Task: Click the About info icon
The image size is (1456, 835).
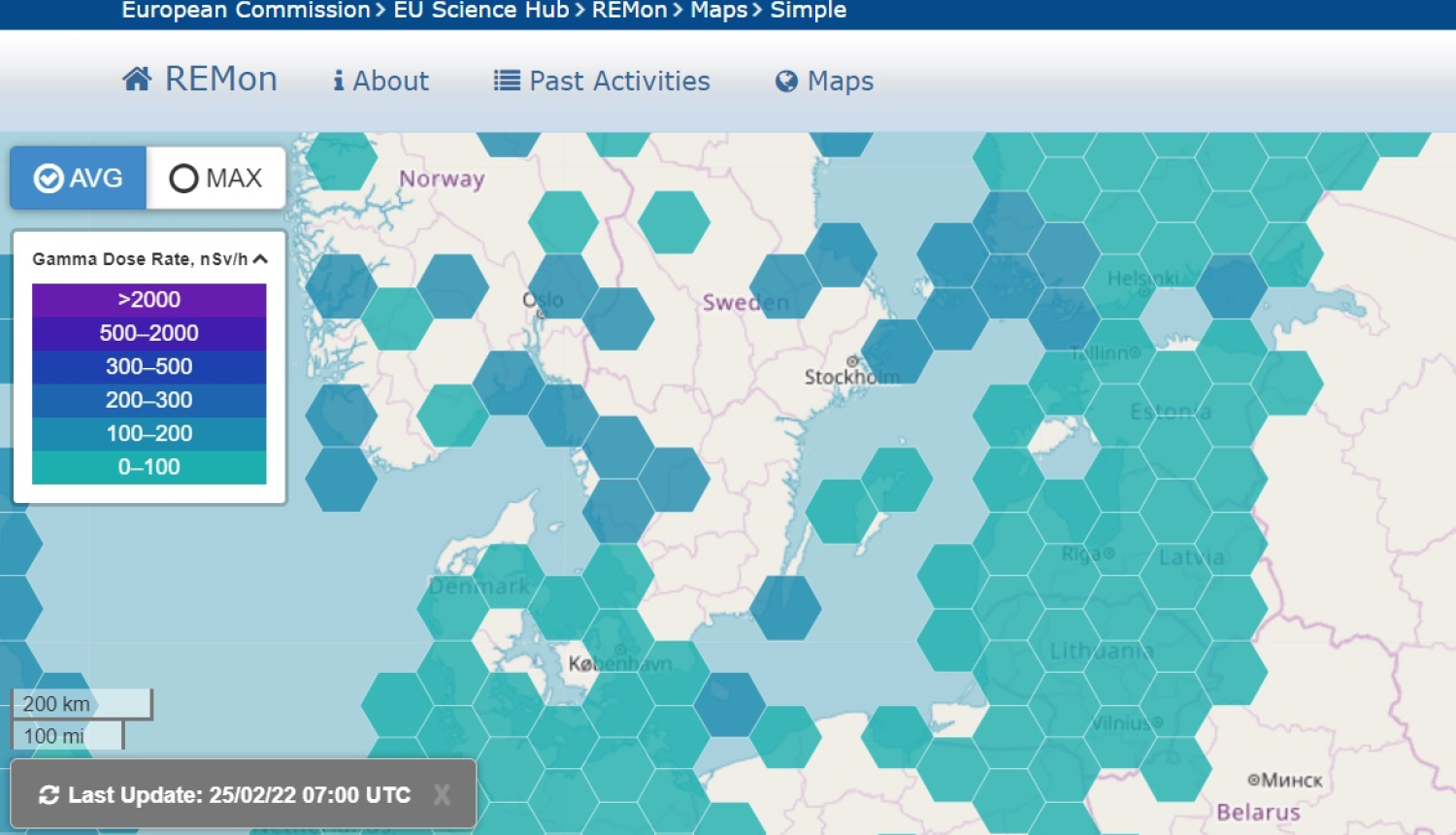Action: click(x=338, y=81)
